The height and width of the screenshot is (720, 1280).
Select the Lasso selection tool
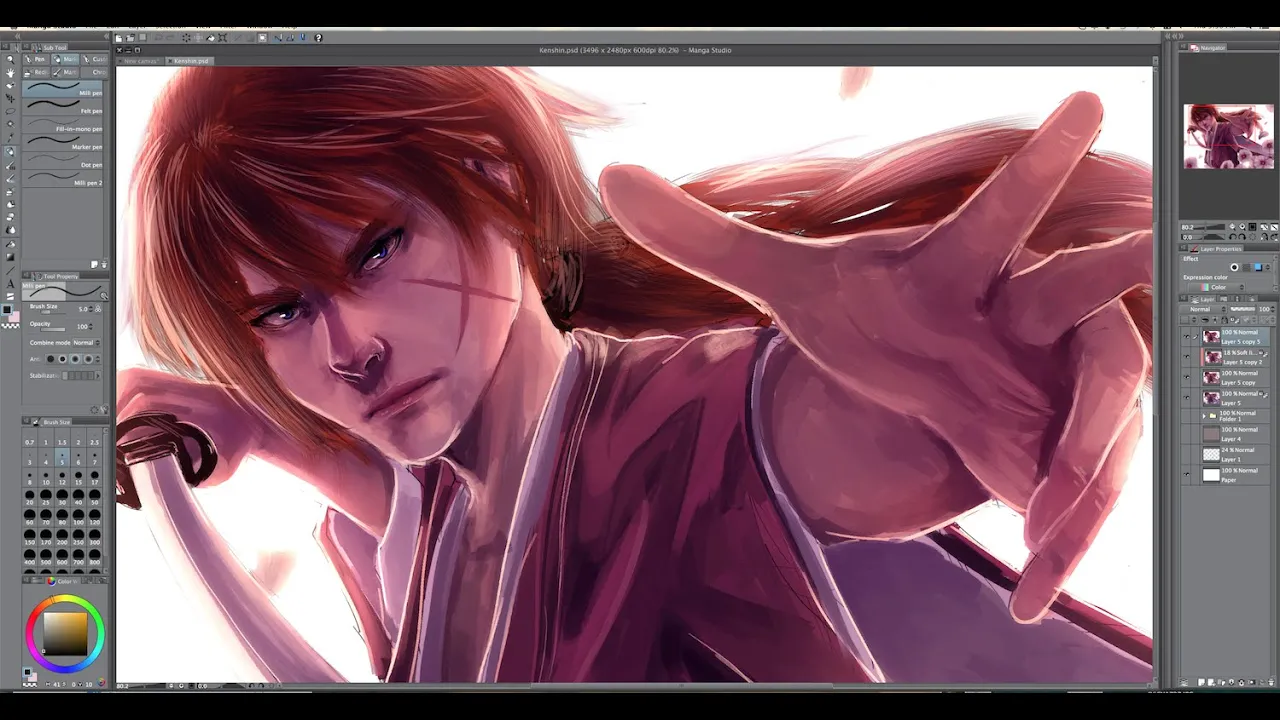pyautogui.click(x=10, y=111)
